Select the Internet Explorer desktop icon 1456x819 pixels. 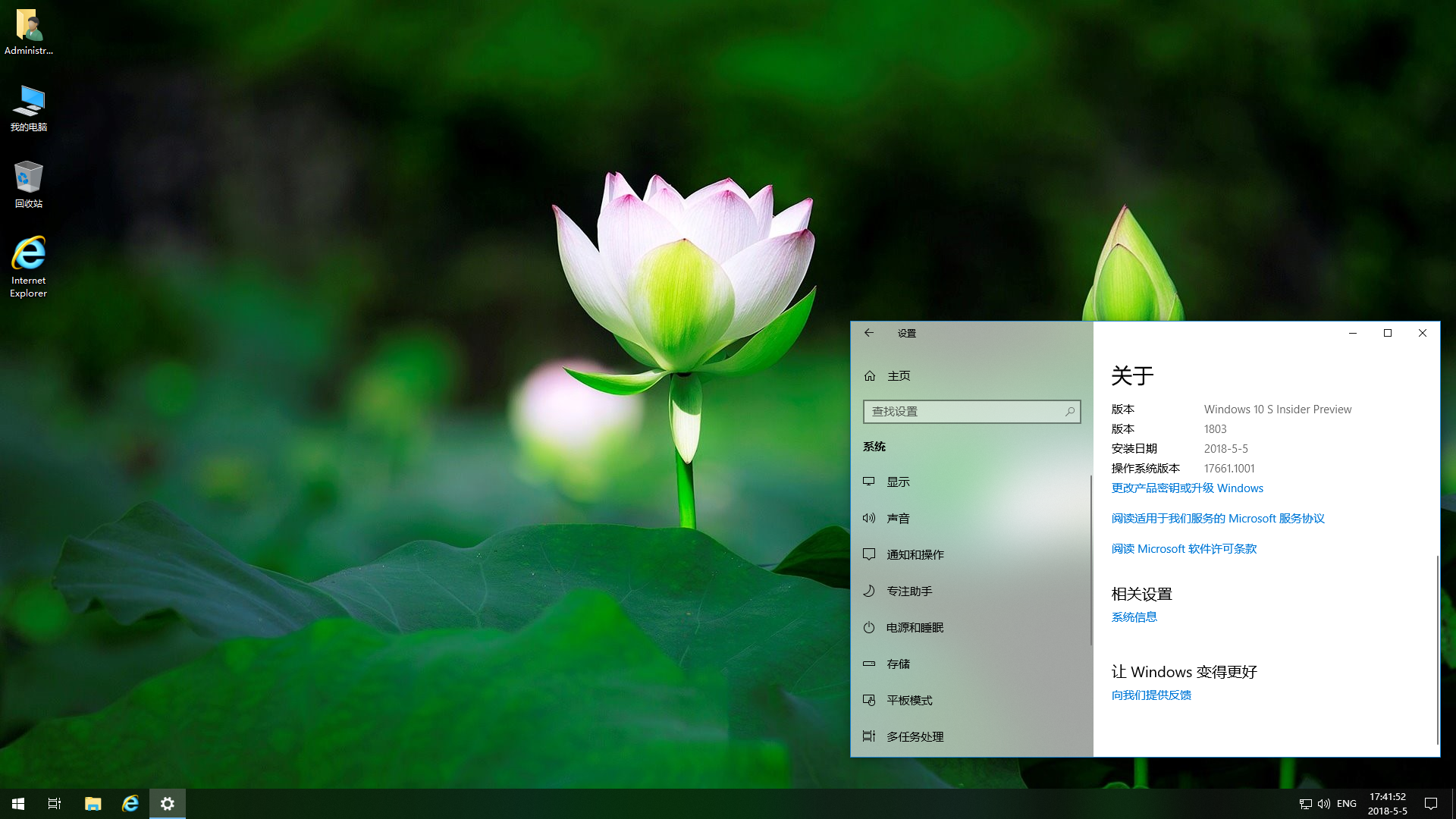click(x=29, y=267)
